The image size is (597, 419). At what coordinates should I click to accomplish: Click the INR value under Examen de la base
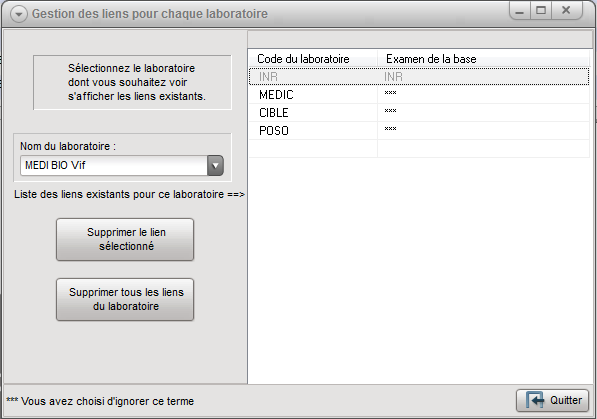point(393,77)
